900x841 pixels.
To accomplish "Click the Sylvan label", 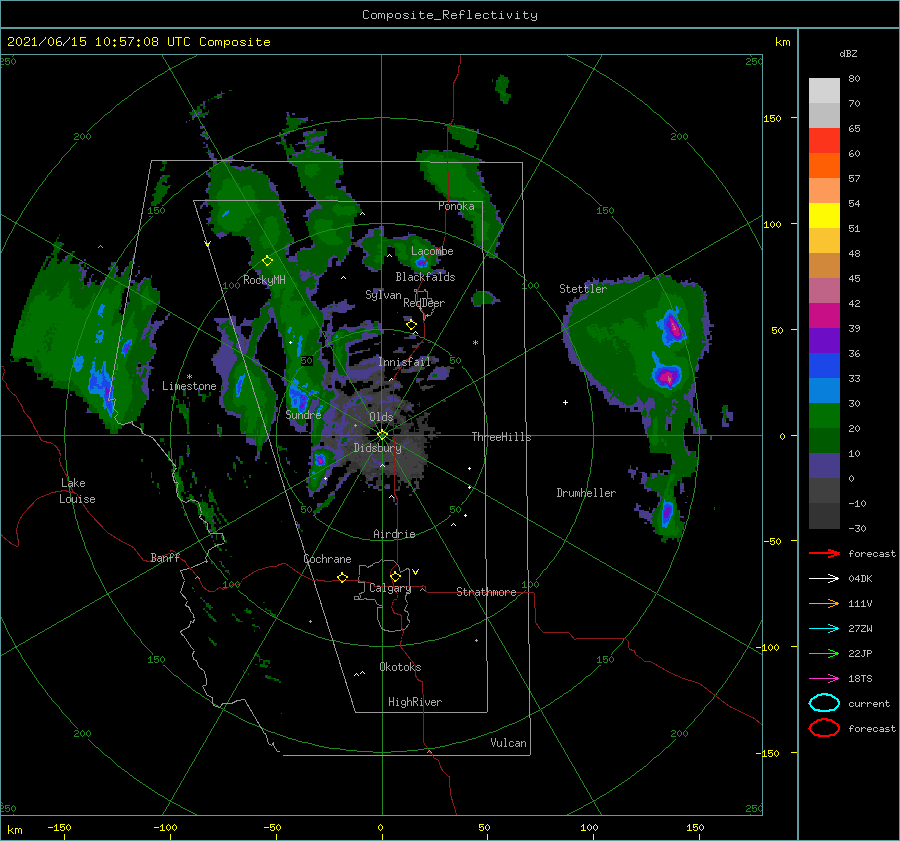I will point(383,295).
